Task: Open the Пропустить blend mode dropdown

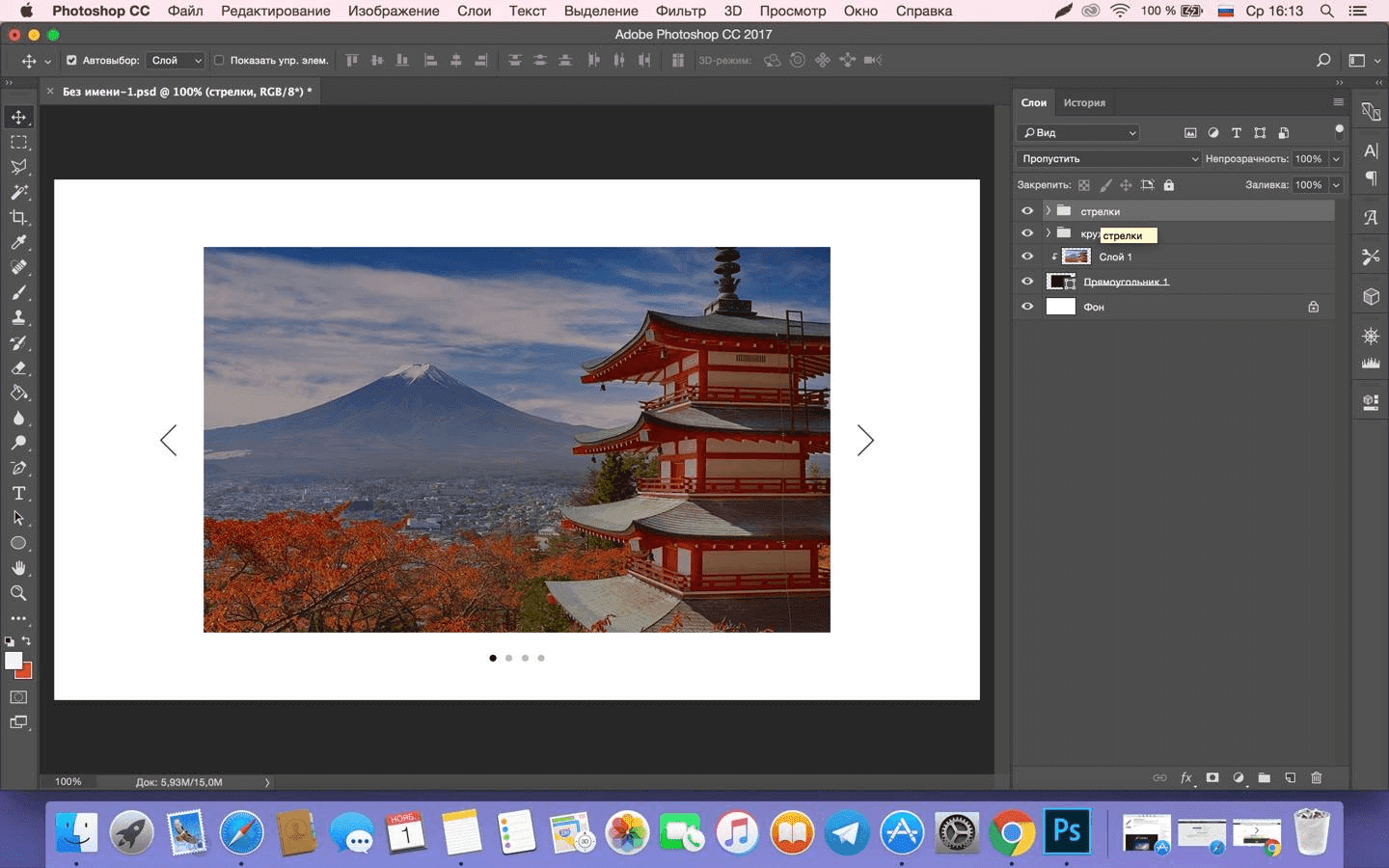Action: 1108,158
